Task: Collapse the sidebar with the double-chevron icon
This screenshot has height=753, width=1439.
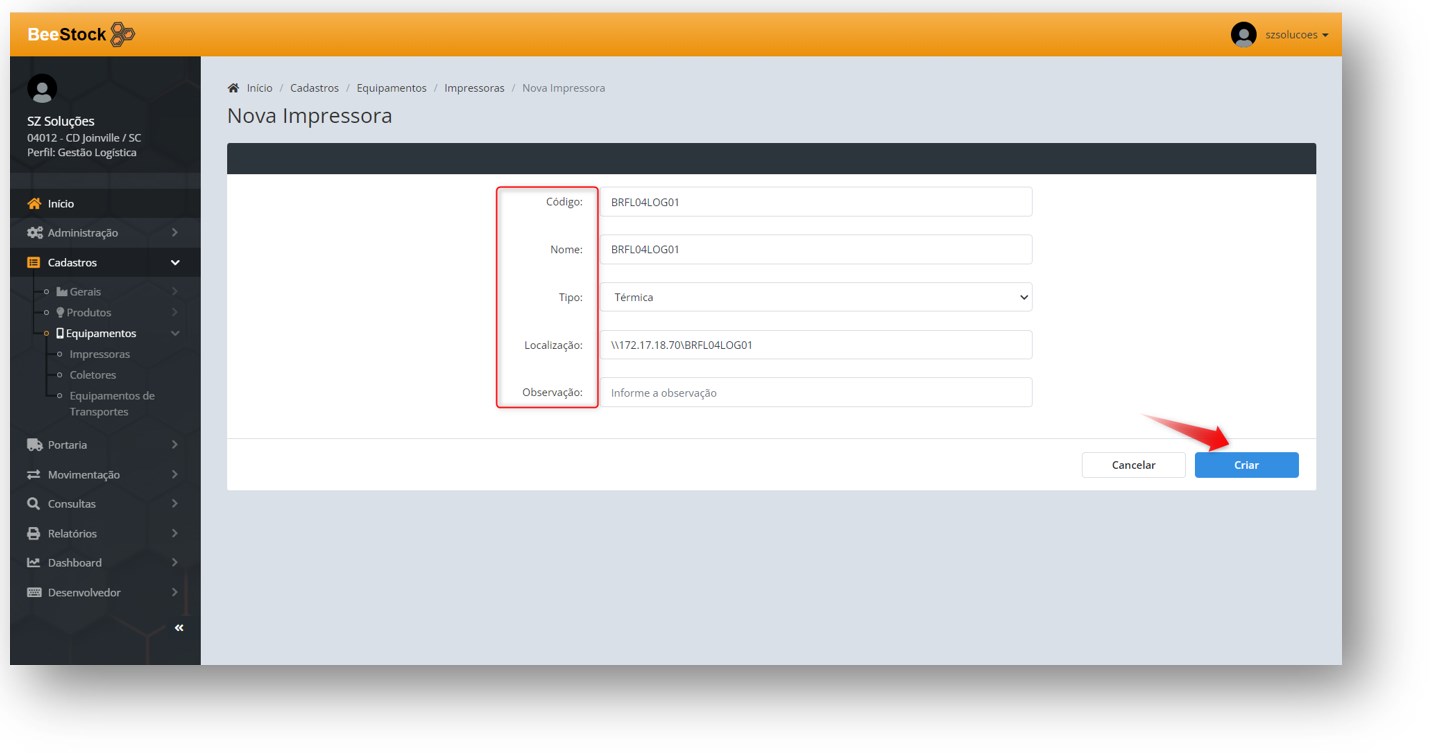Action: (179, 628)
